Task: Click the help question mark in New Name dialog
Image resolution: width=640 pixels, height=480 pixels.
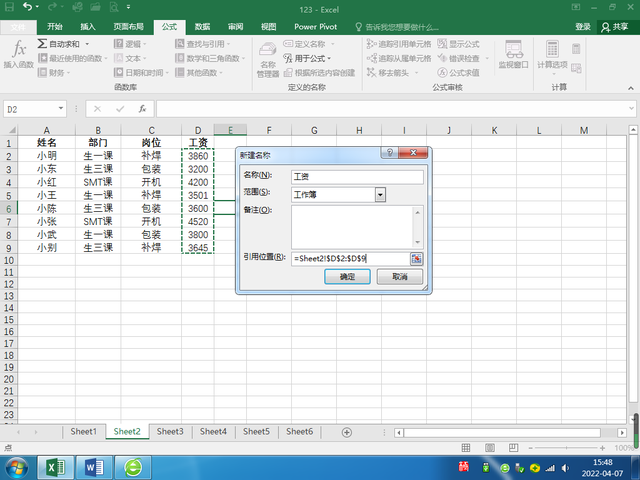Action: pos(390,153)
